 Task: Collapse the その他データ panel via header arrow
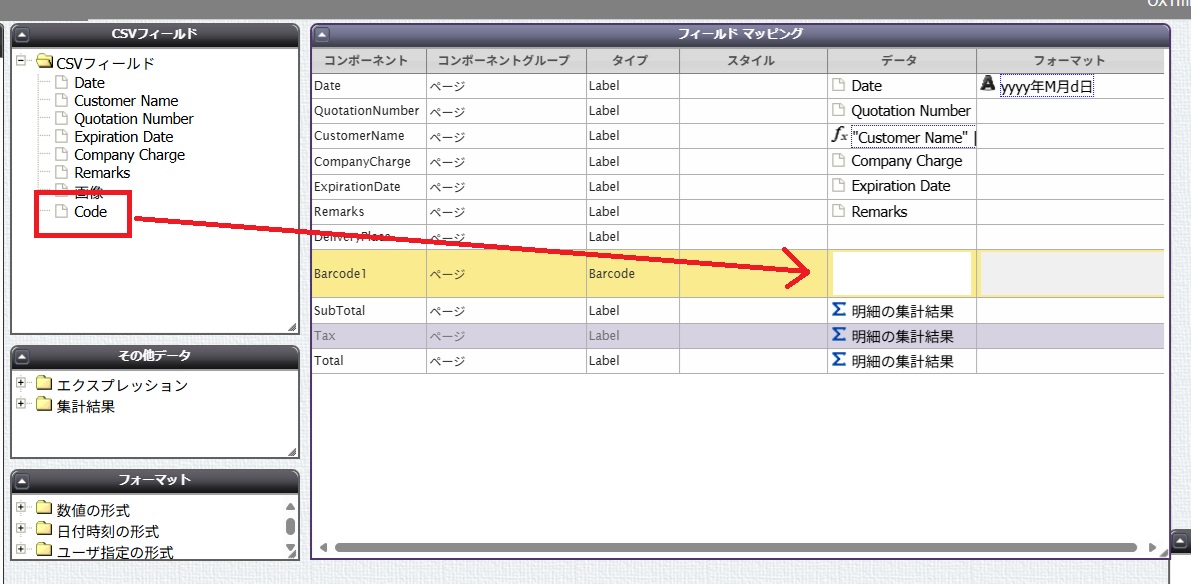(x=23, y=356)
